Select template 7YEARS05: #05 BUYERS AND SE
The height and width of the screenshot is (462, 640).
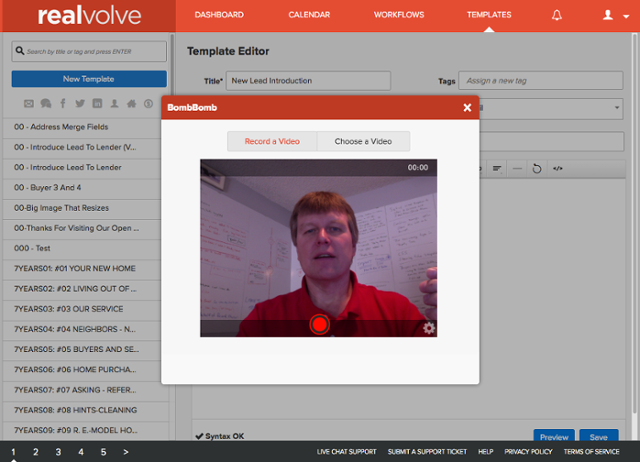[x=86, y=349]
